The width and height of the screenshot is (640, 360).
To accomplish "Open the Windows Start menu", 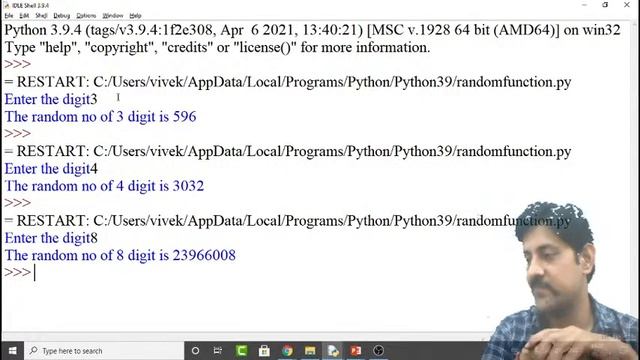I will coord(12,351).
